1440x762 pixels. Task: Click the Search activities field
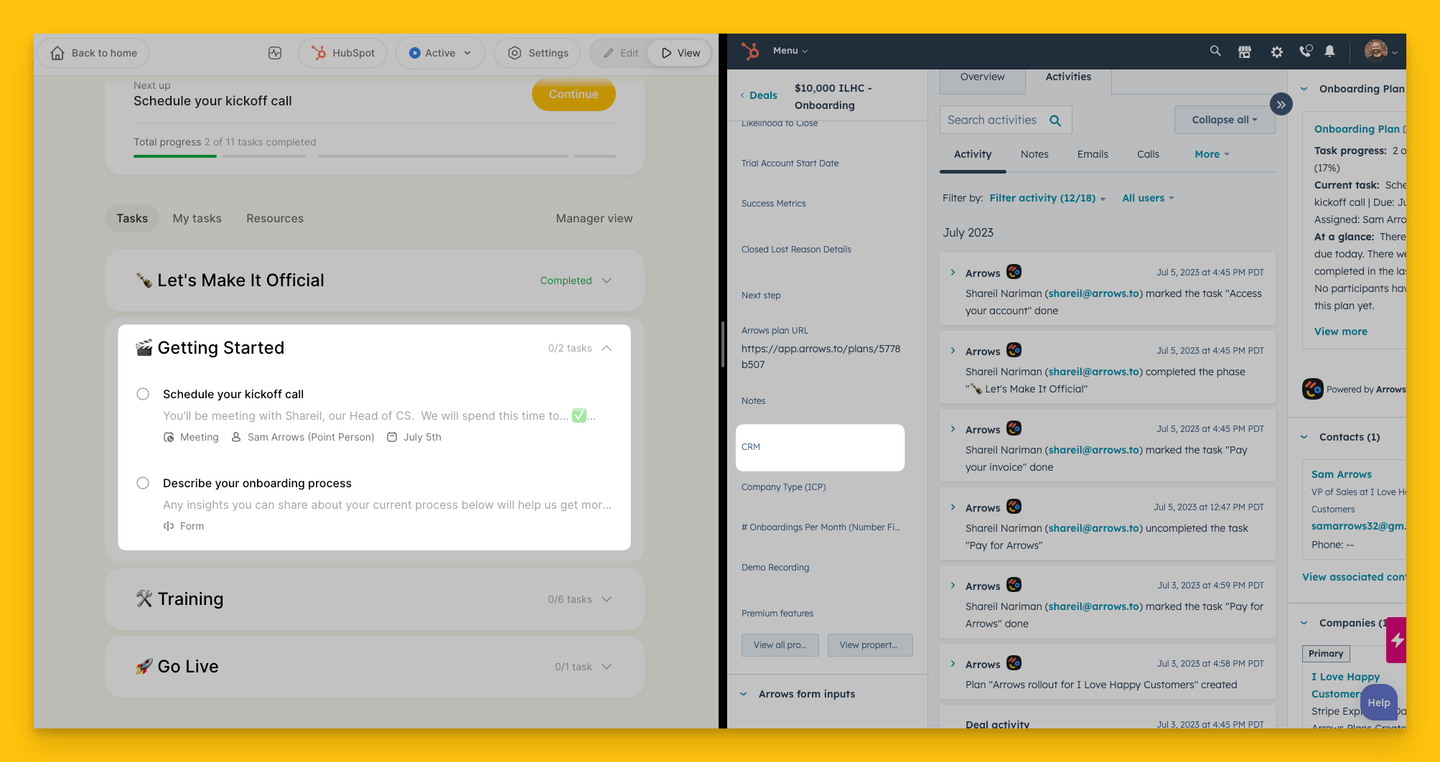point(1006,120)
